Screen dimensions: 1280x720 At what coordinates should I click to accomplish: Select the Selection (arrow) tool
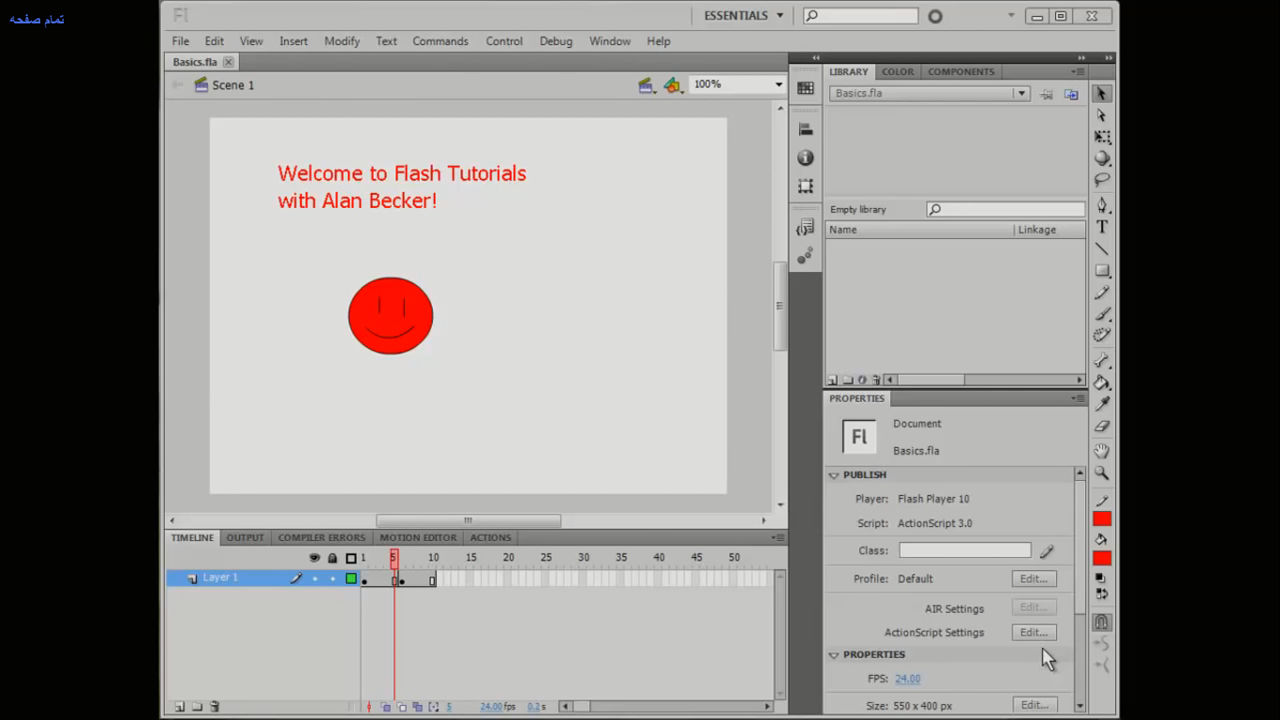point(1101,93)
